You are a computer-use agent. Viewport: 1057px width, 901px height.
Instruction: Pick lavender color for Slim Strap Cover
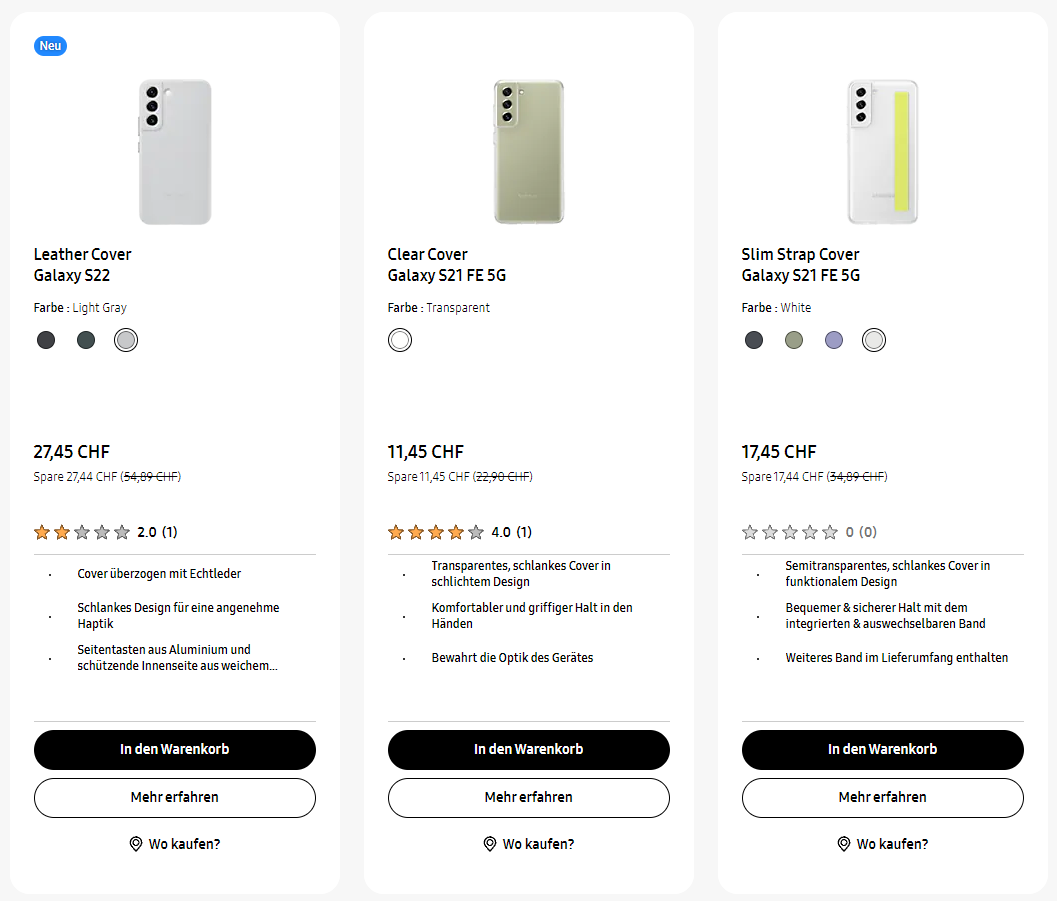click(834, 340)
